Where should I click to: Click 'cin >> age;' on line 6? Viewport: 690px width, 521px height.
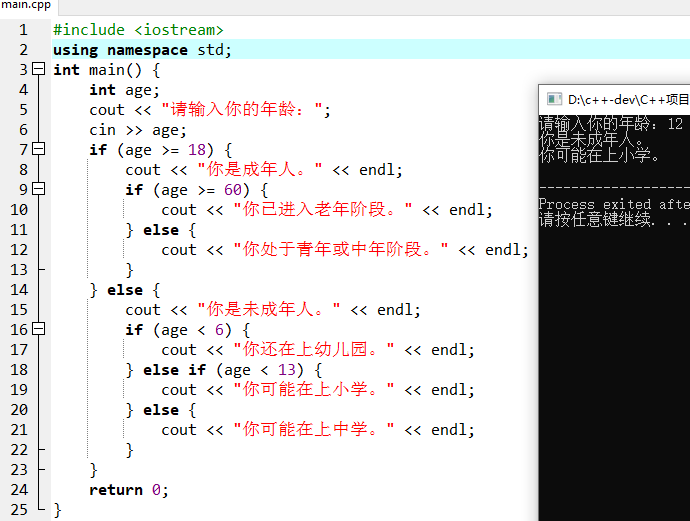click(138, 130)
